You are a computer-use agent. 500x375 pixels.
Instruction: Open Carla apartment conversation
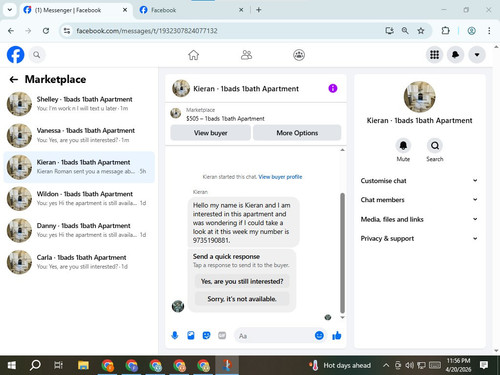(x=79, y=262)
